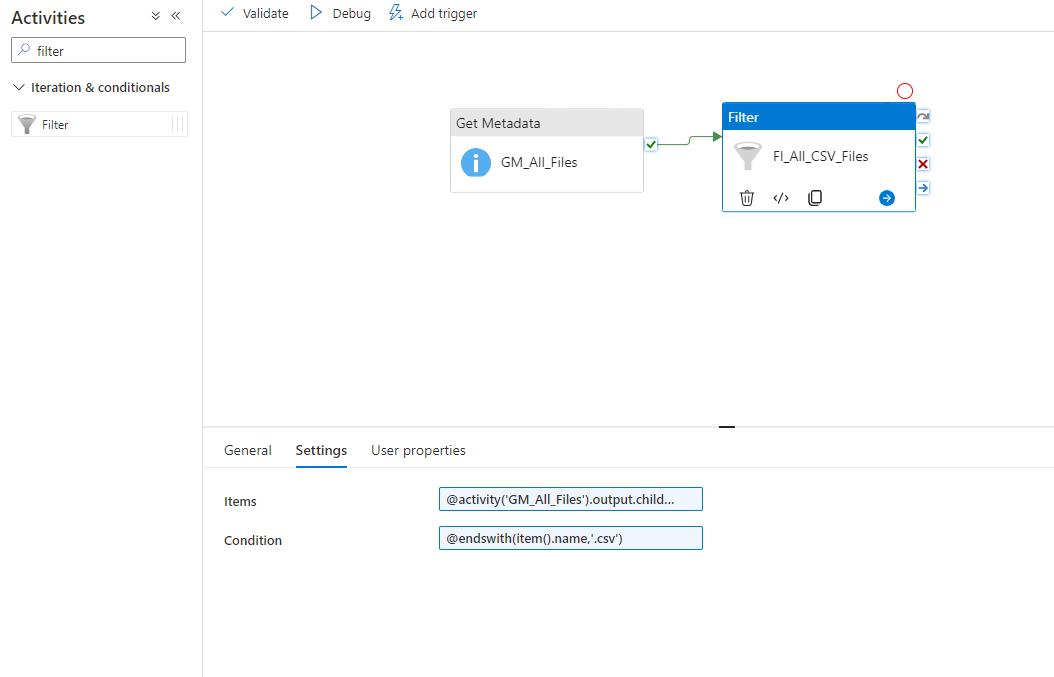1054x677 pixels.
Task: Start a Debug run of the pipeline
Action: click(340, 13)
